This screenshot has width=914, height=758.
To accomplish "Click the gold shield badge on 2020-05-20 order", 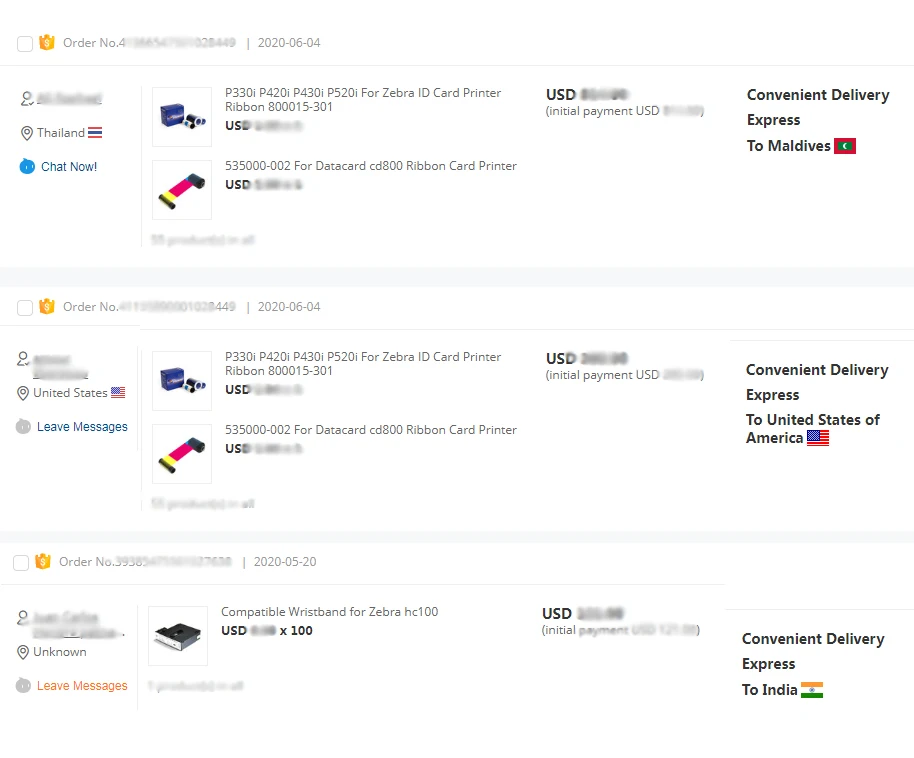I will (x=43, y=562).
